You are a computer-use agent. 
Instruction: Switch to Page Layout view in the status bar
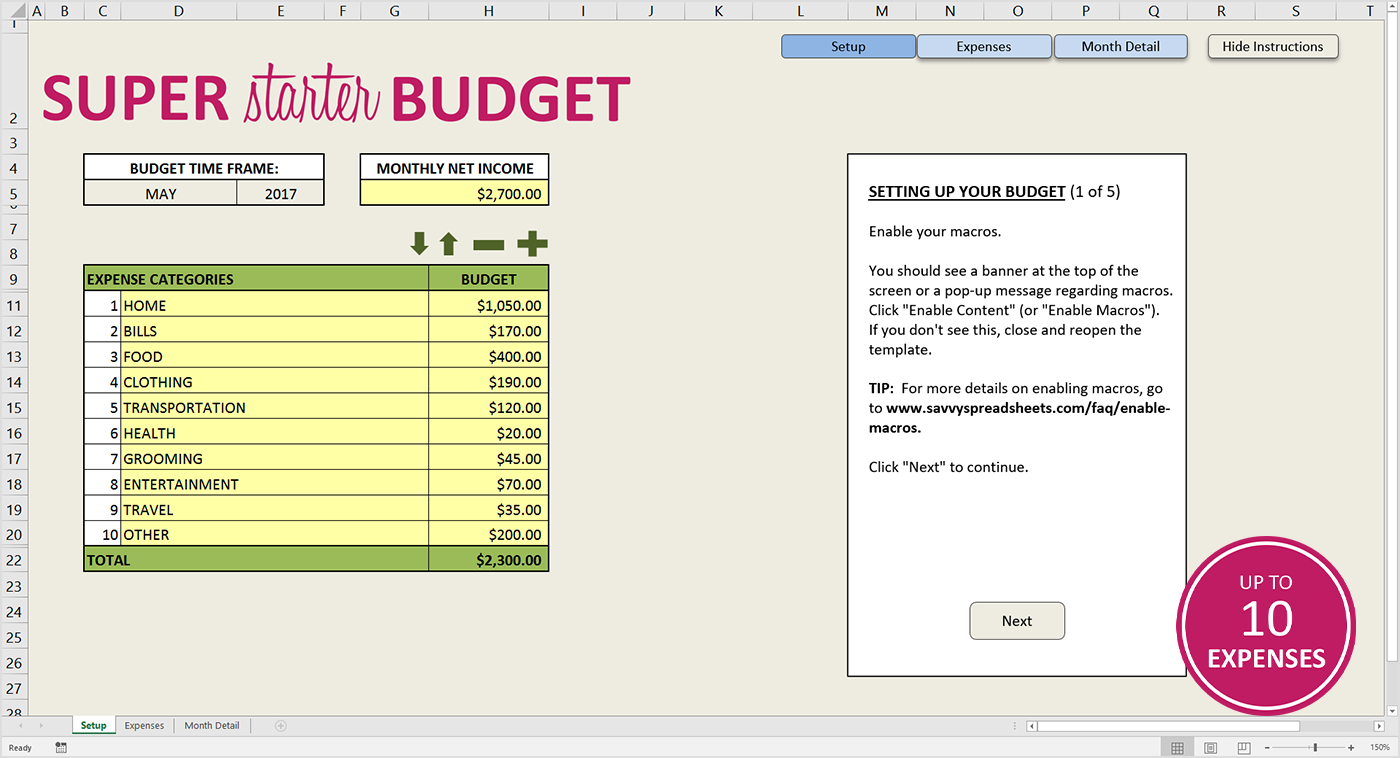coord(1210,747)
